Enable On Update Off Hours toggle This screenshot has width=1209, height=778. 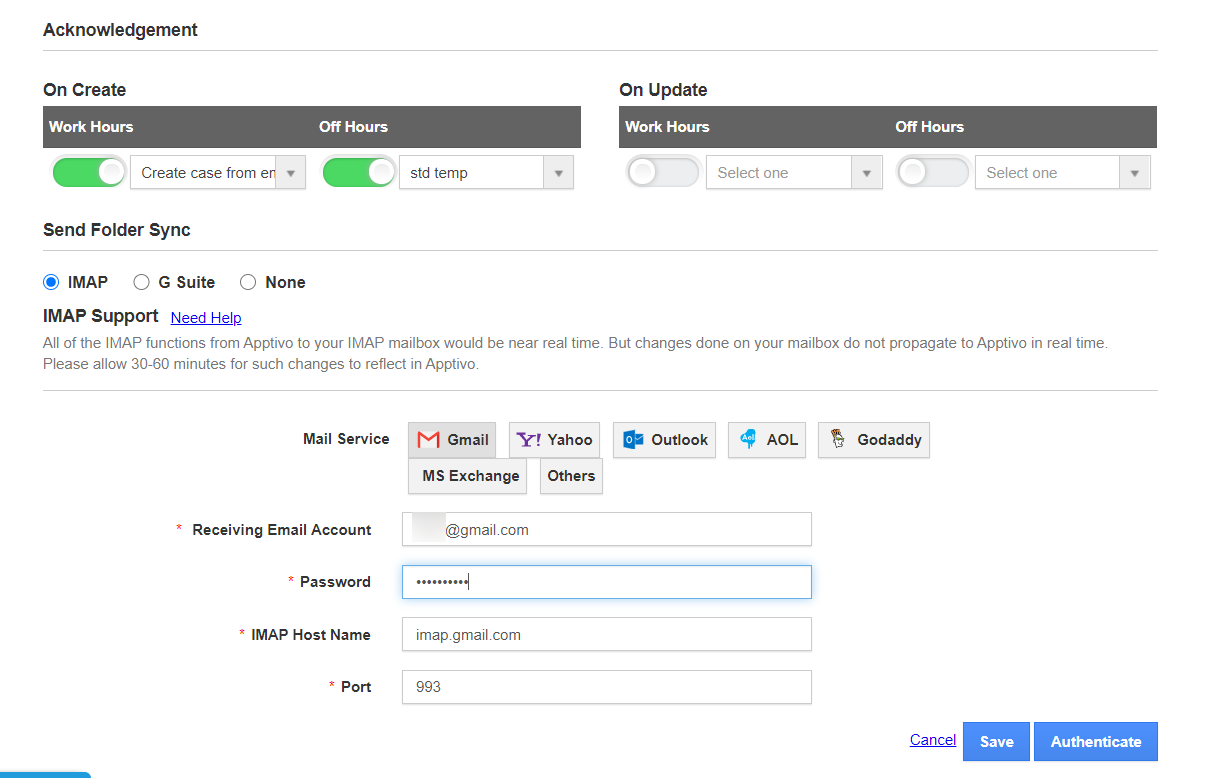click(x=932, y=173)
